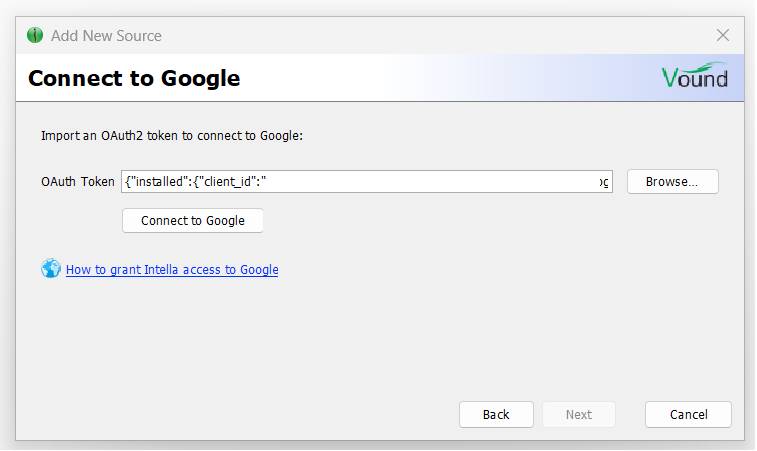
Task: Click the Import an OAuth2 token instruction text
Action: tap(172, 136)
